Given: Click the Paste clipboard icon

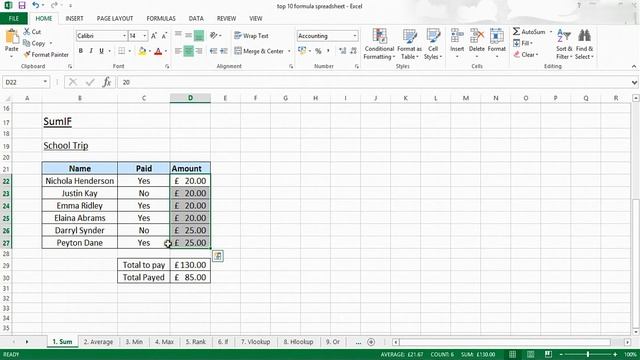Looking at the screenshot, I should pos(11,37).
